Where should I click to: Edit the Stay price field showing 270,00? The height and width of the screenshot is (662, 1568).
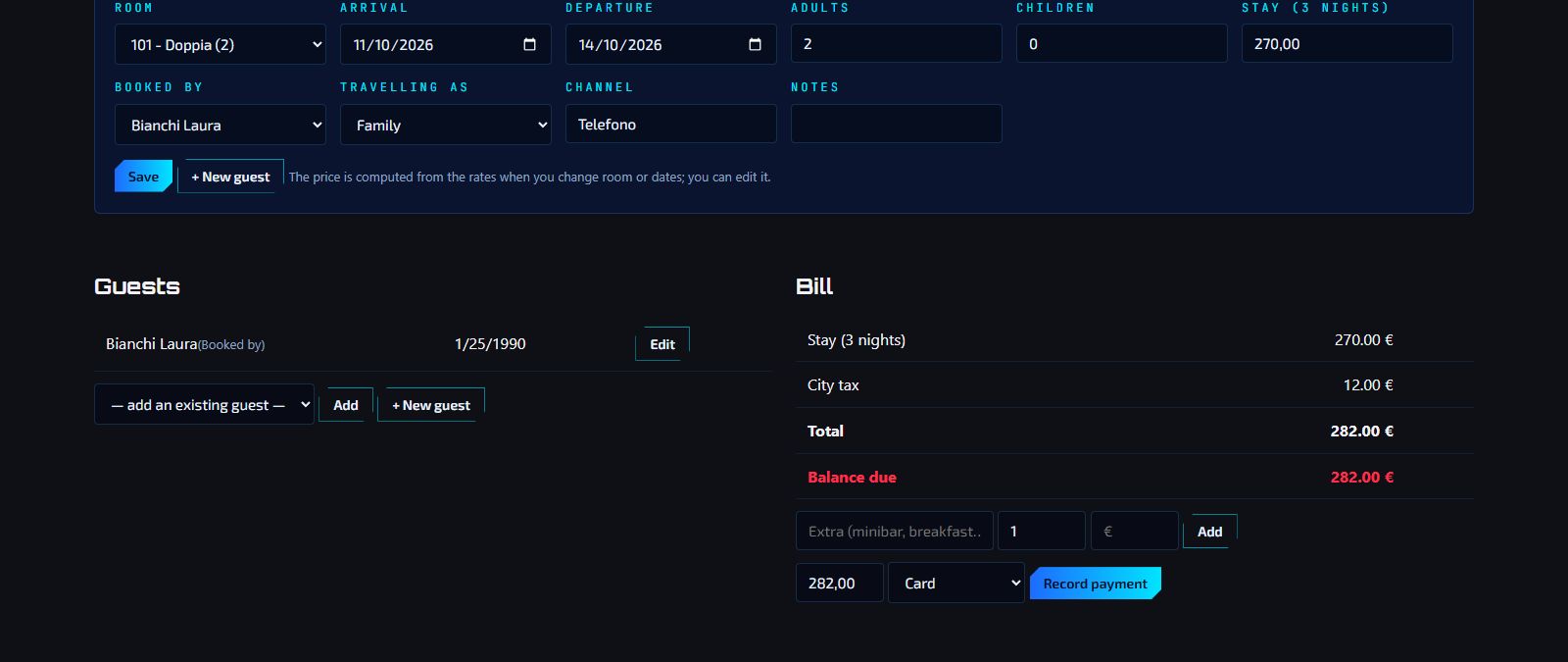pyautogui.click(x=1347, y=43)
